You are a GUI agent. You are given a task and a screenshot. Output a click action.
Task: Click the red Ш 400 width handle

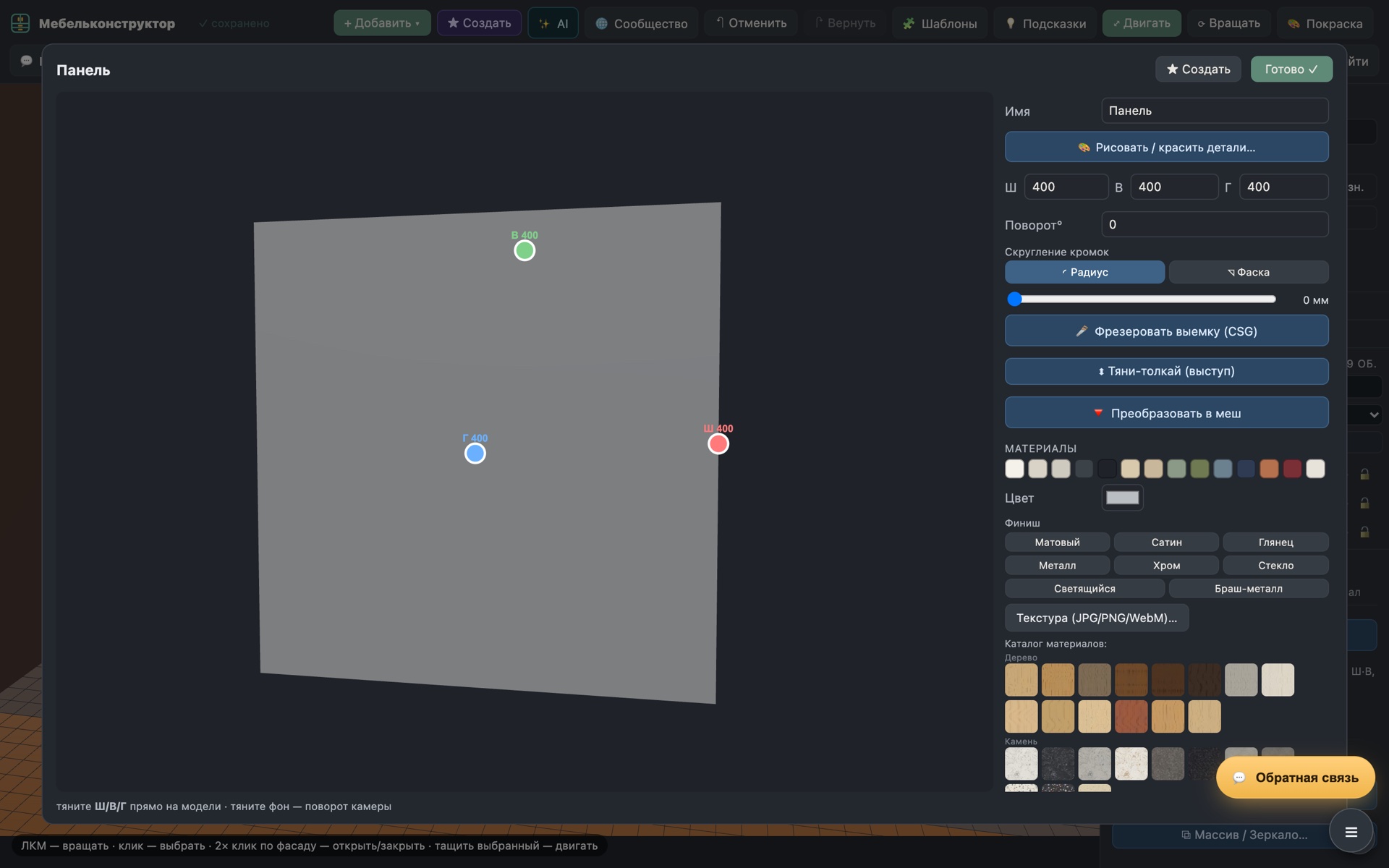tap(718, 444)
